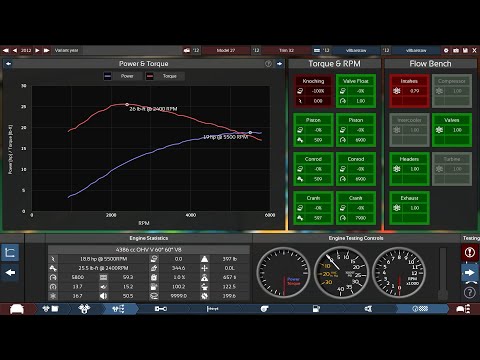Screen dimensions: 480x360
Task: Proceed with the lower-right next arrow
Action: pos(470,273)
